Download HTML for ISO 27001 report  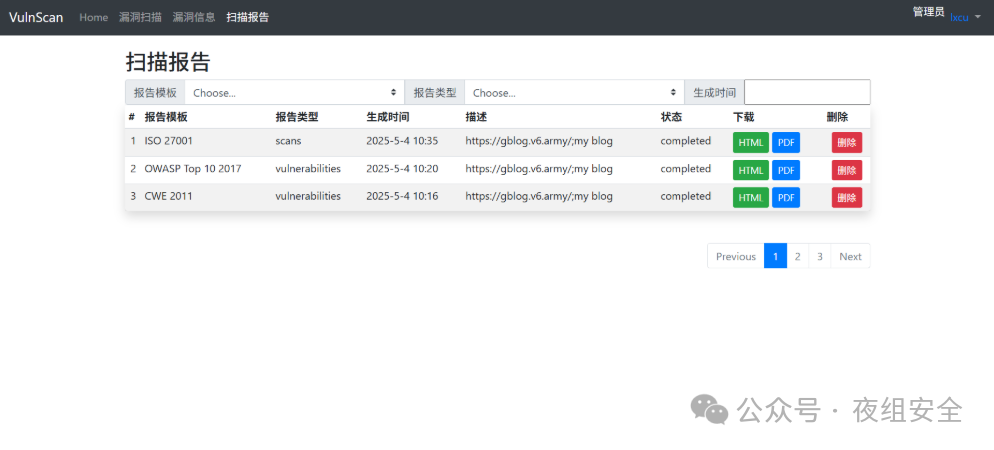click(x=751, y=143)
